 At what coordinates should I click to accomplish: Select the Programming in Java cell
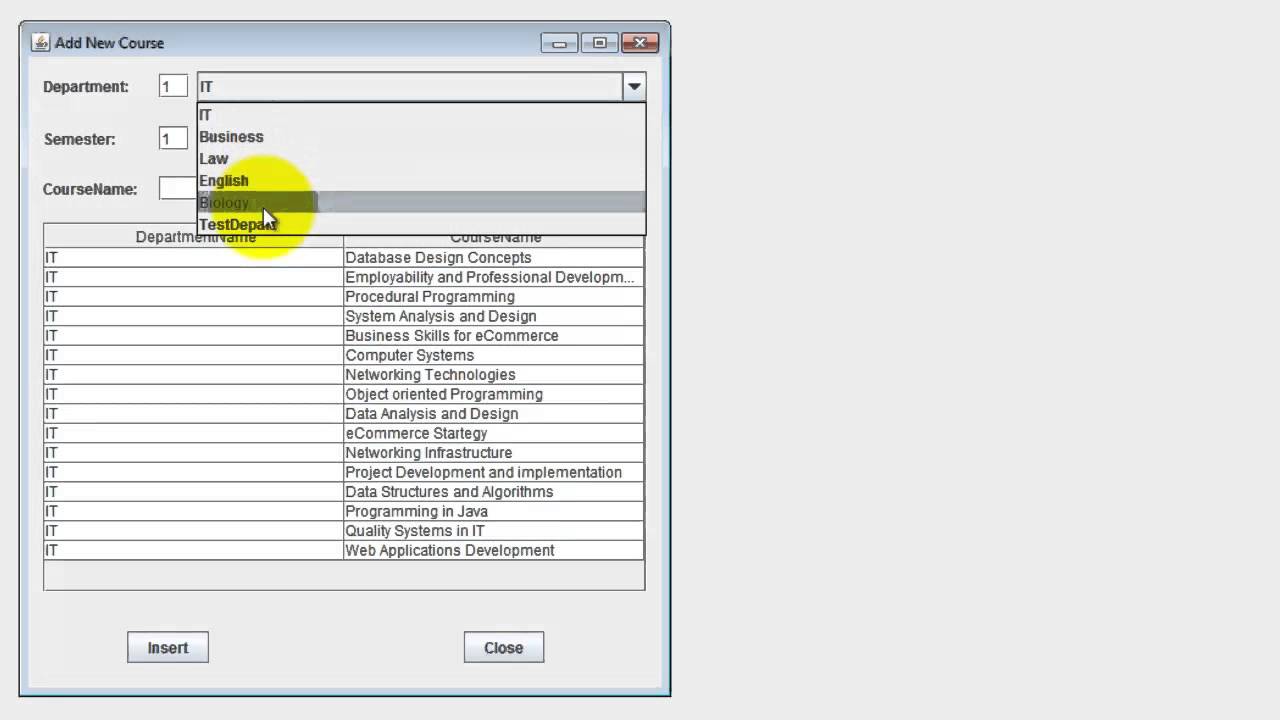(493, 511)
